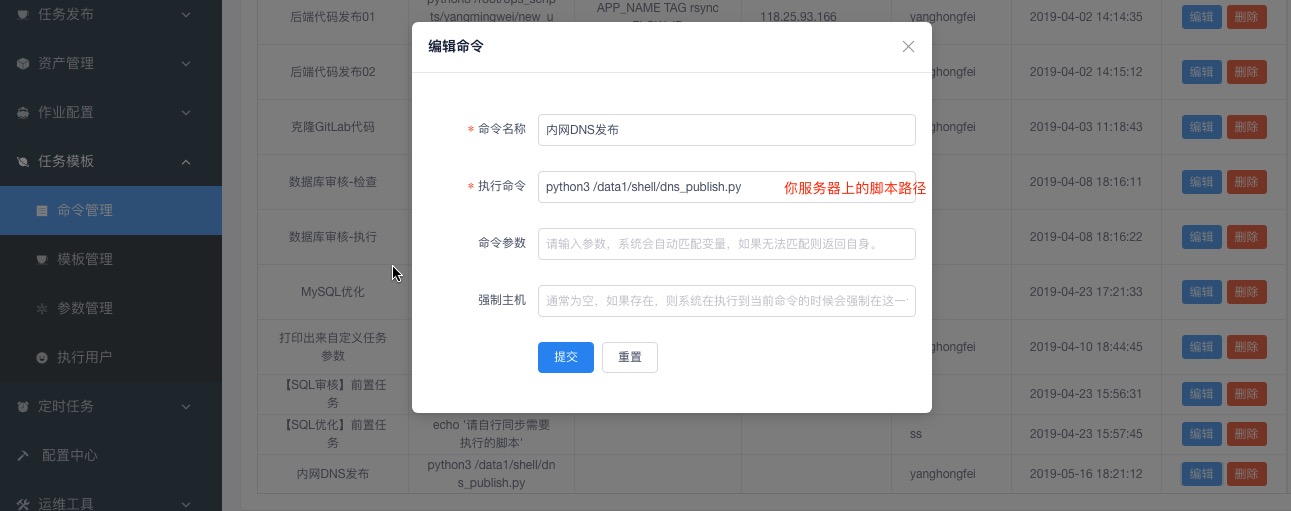The image size is (1291, 511).
Task: Click timestamp 2019-04-23 17:21:33
Action: 1086,292
